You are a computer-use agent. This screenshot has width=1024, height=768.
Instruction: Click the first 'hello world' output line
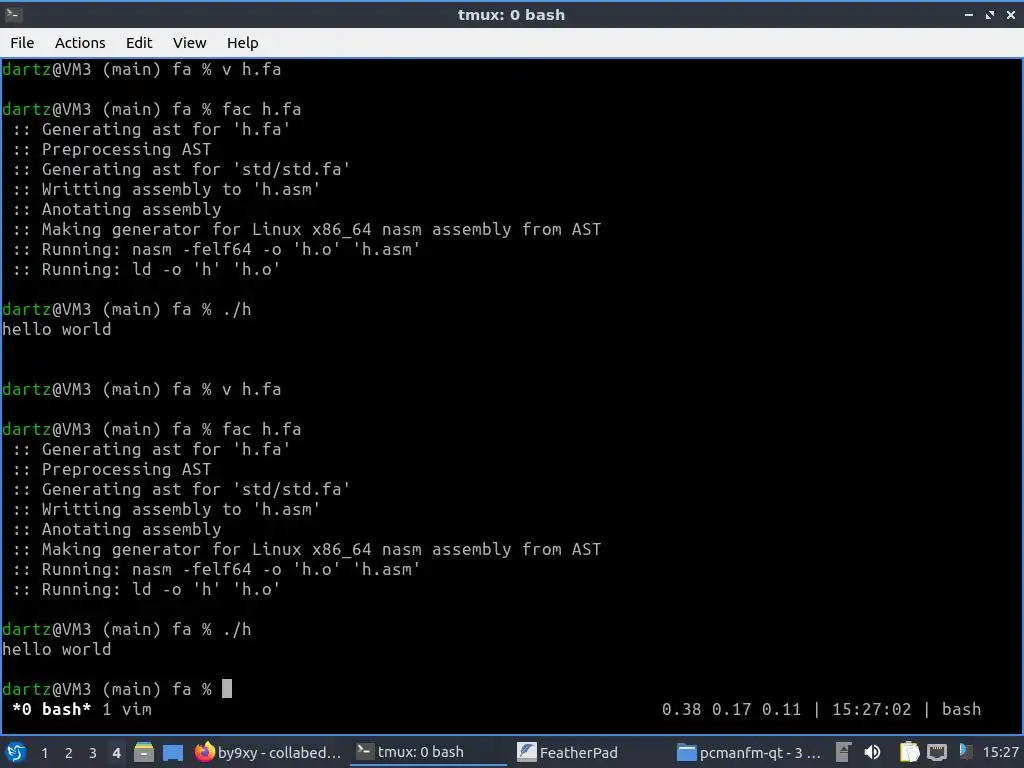57,329
